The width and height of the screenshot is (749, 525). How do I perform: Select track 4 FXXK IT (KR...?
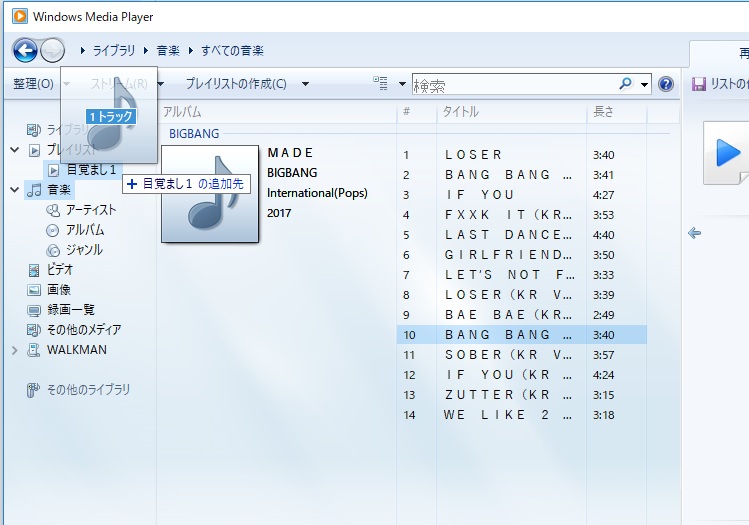[522, 215]
